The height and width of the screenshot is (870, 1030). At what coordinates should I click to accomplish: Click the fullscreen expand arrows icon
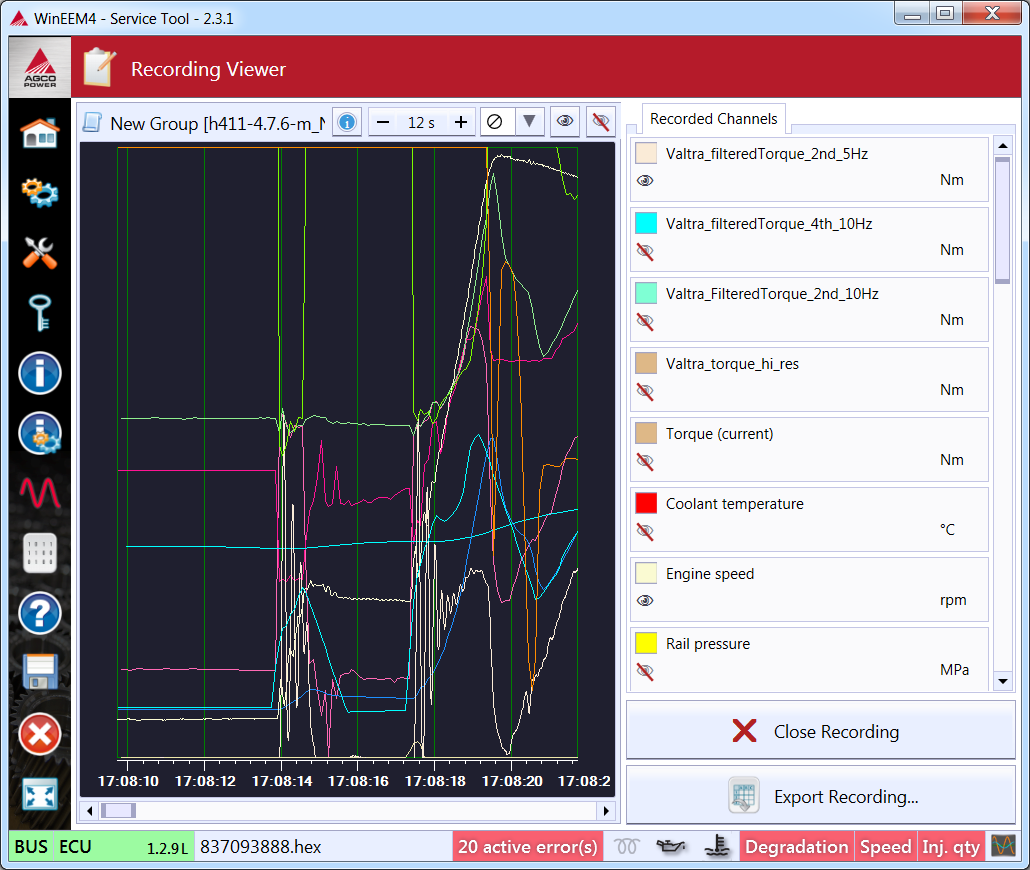point(40,794)
